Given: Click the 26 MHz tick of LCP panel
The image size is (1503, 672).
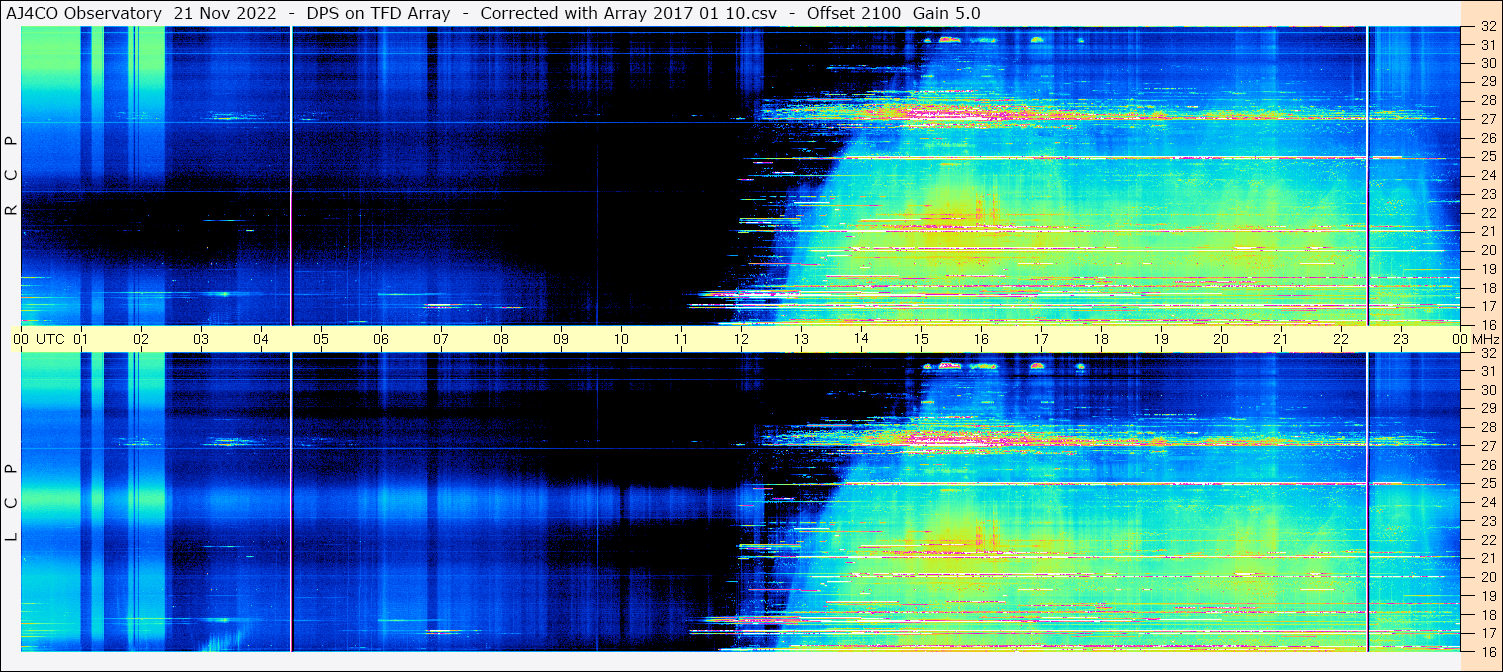Looking at the screenshot, I should pos(1487,465).
